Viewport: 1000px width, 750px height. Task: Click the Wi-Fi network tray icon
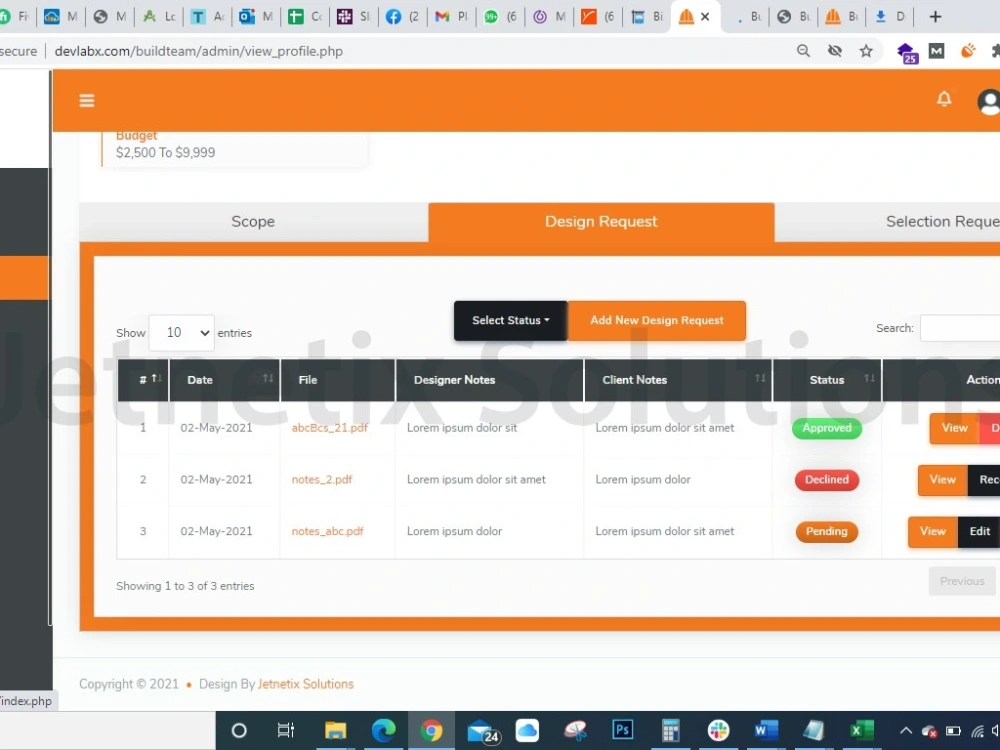pos(977,731)
